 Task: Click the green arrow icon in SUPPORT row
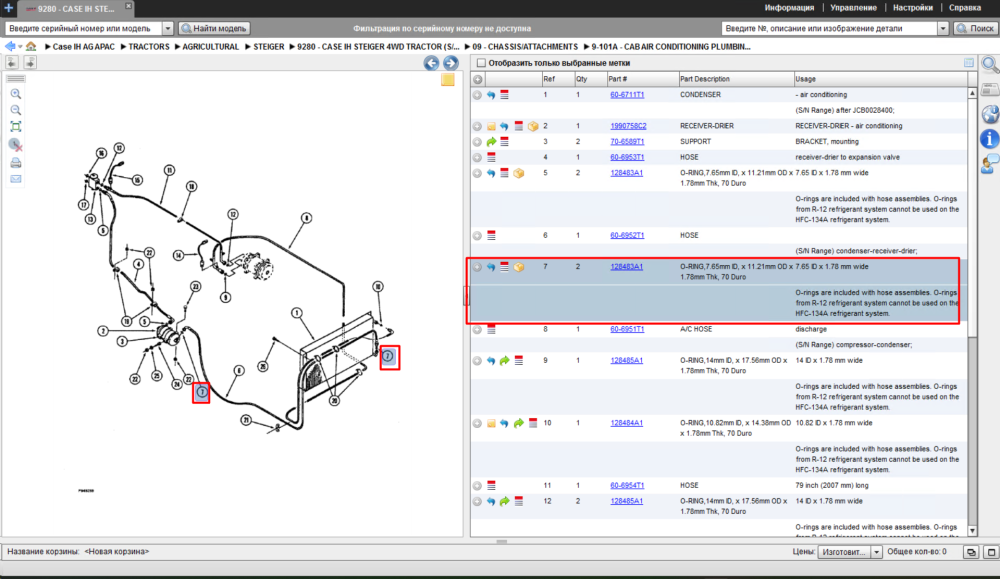point(491,142)
